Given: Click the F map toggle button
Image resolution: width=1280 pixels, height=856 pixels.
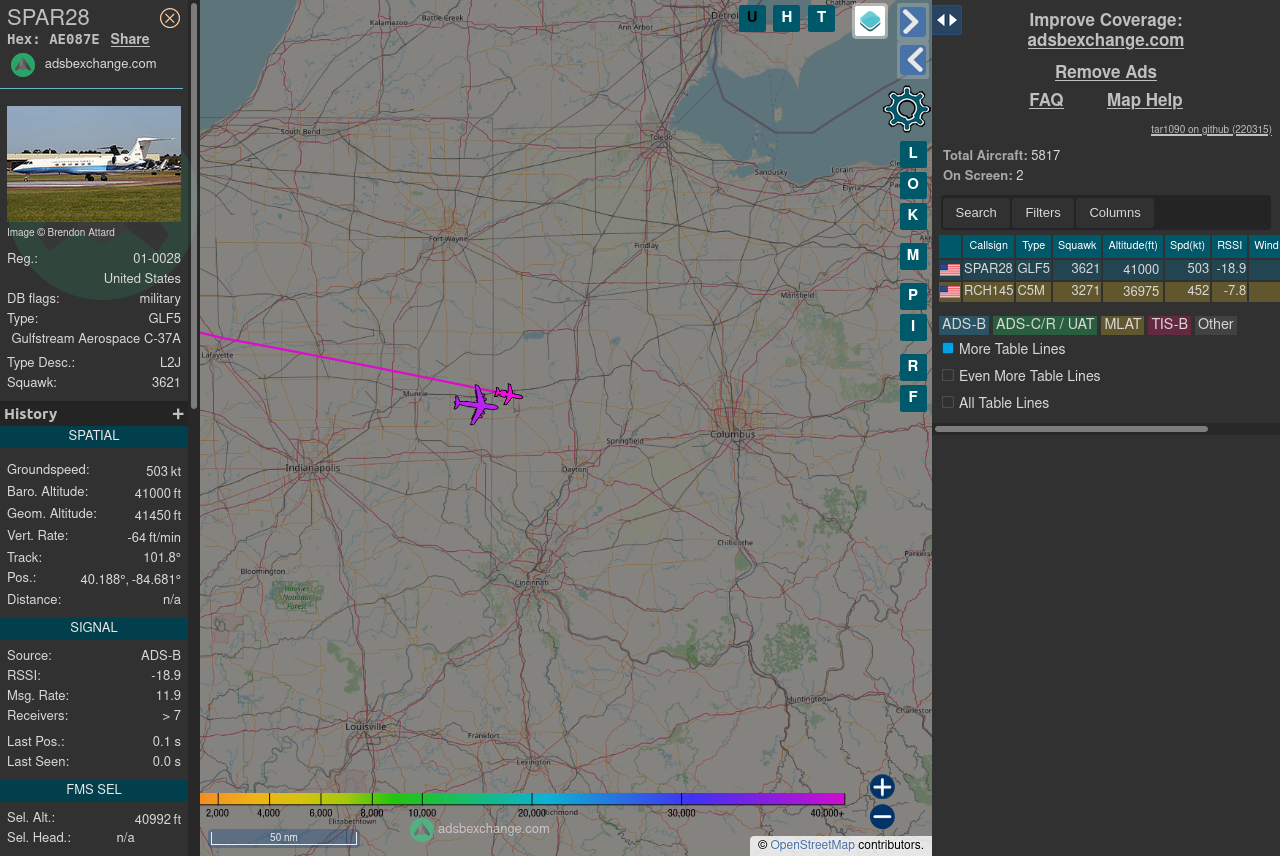Looking at the screenshot, I should click(x=913, y=398).
